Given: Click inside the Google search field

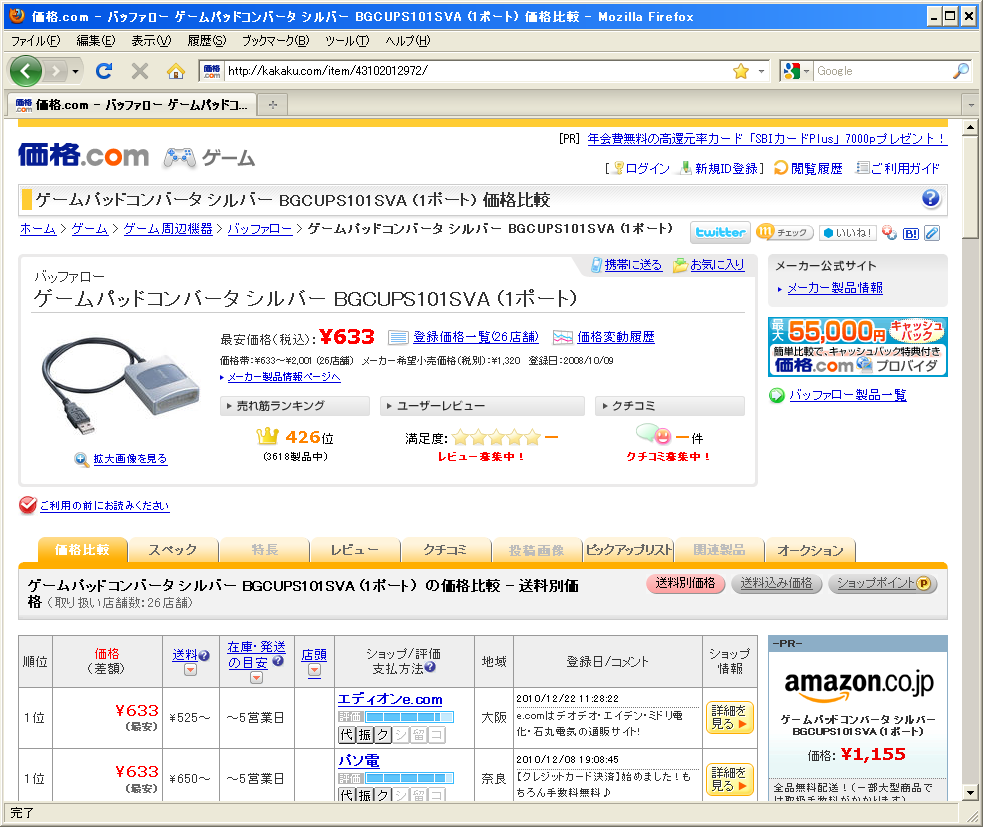Looking at the screenshot, I should [882, 71].
